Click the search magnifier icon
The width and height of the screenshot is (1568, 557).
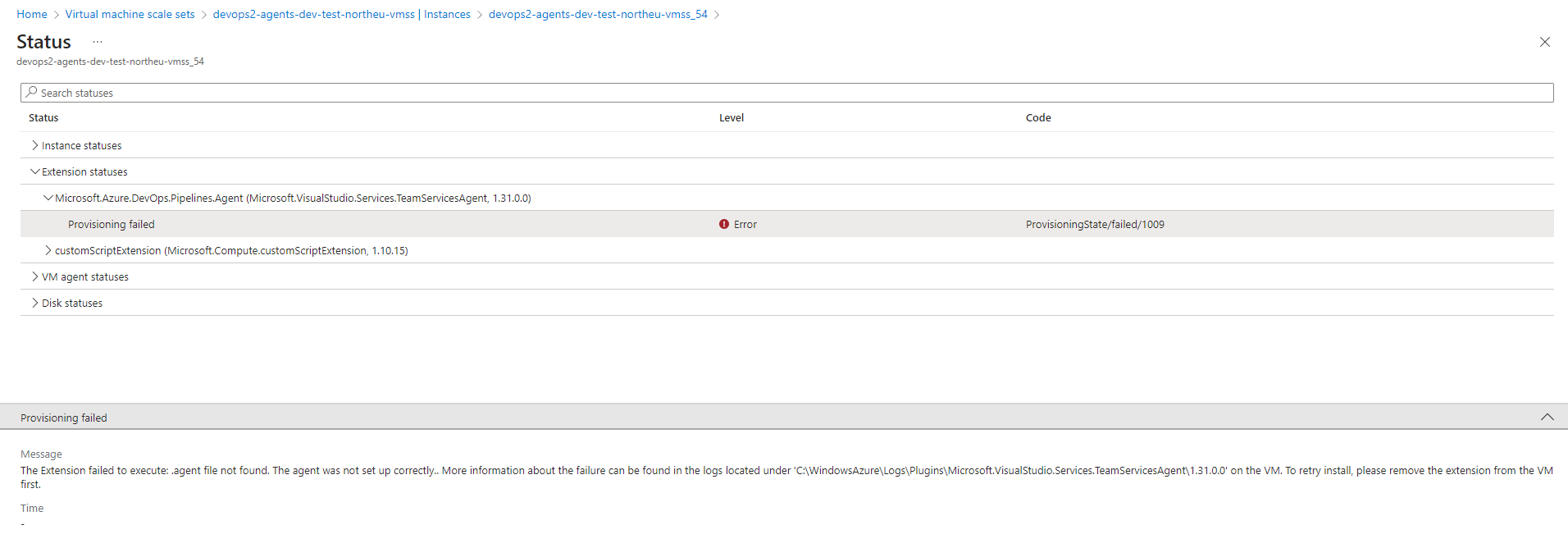[31, 92]
